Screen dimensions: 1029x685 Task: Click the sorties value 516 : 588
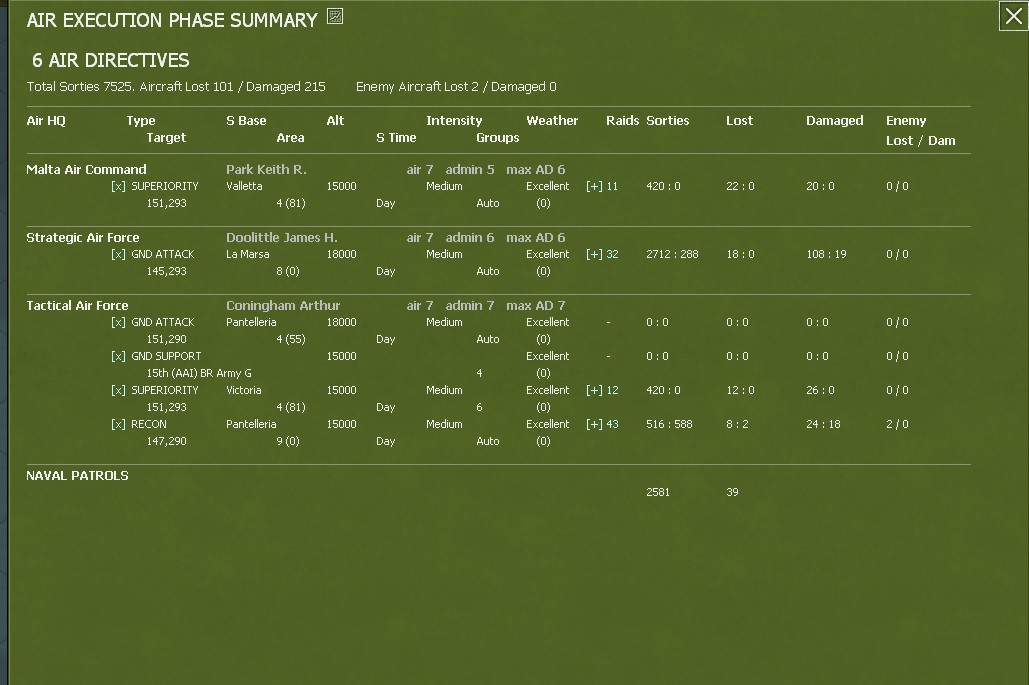click(669, 425)
